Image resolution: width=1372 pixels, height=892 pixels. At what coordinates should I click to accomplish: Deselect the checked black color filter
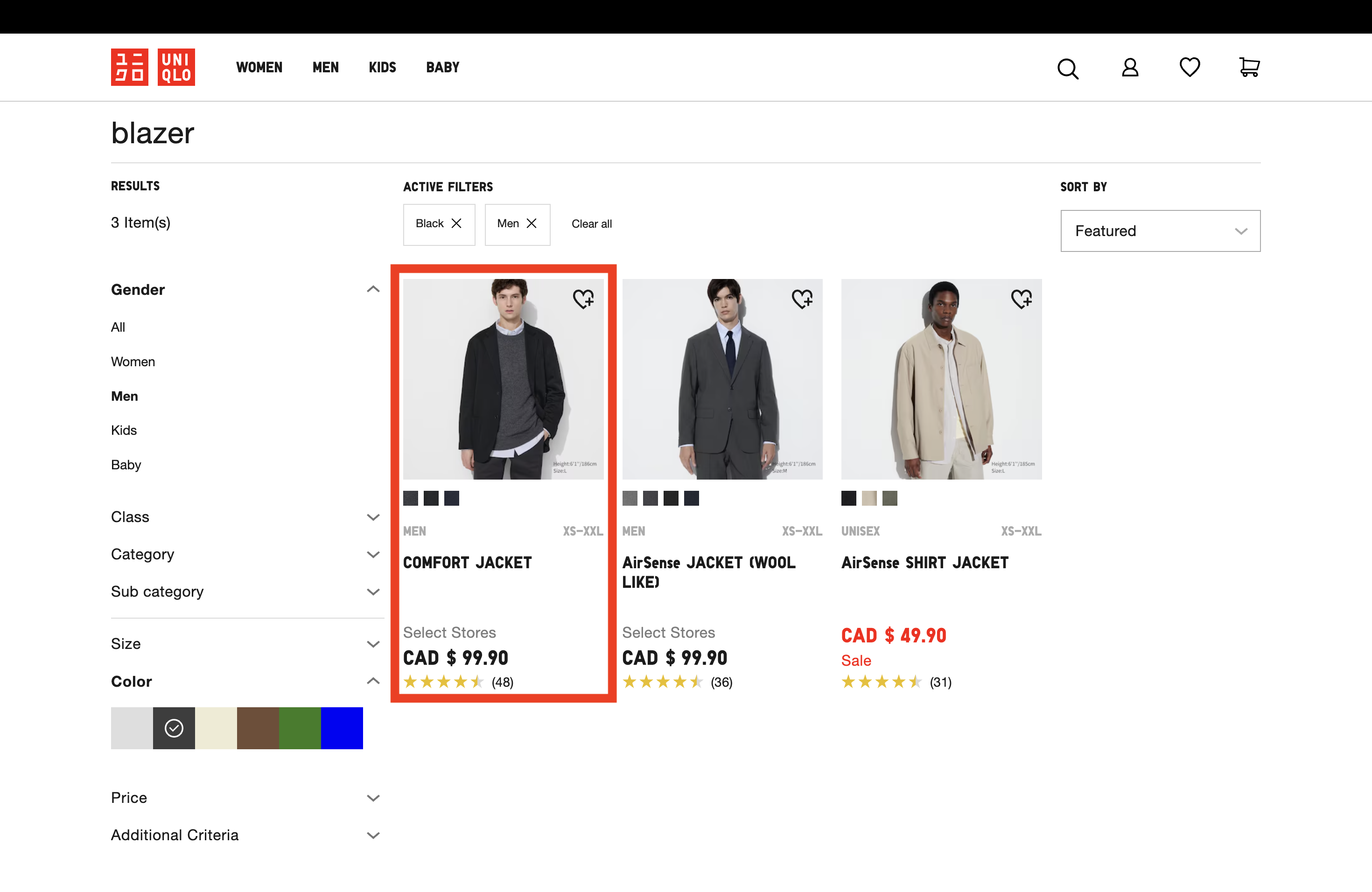[x=174, y=728]
